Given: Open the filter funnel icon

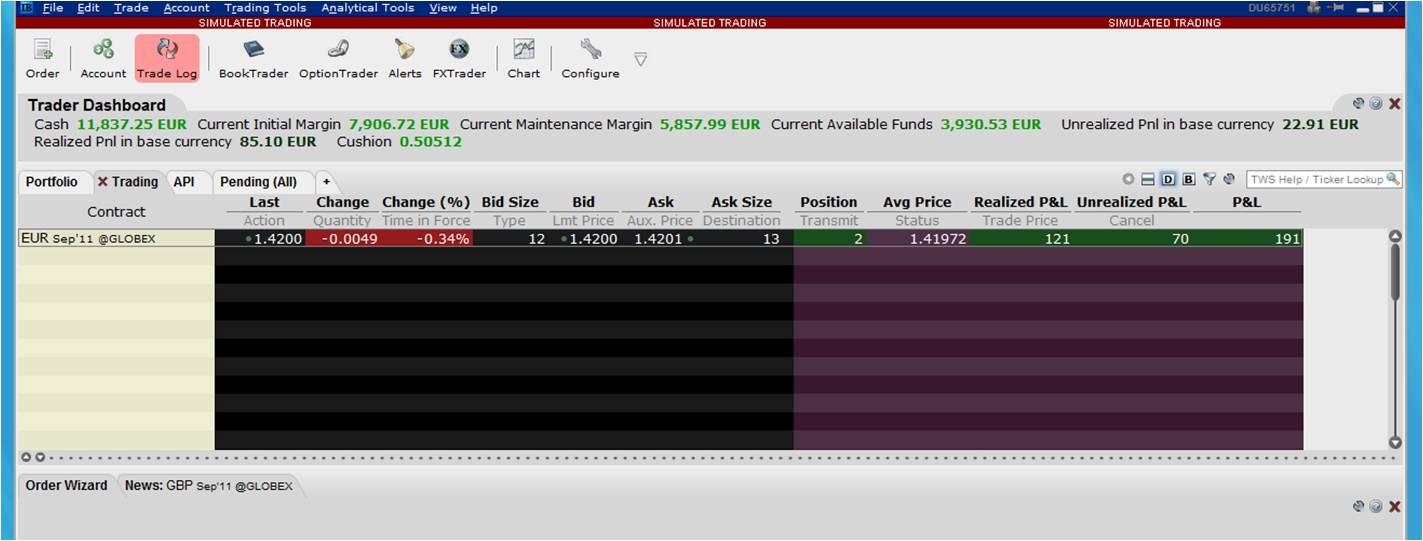Looking at the screenshot, I should pyautogui.click(x=1209, y=180).
